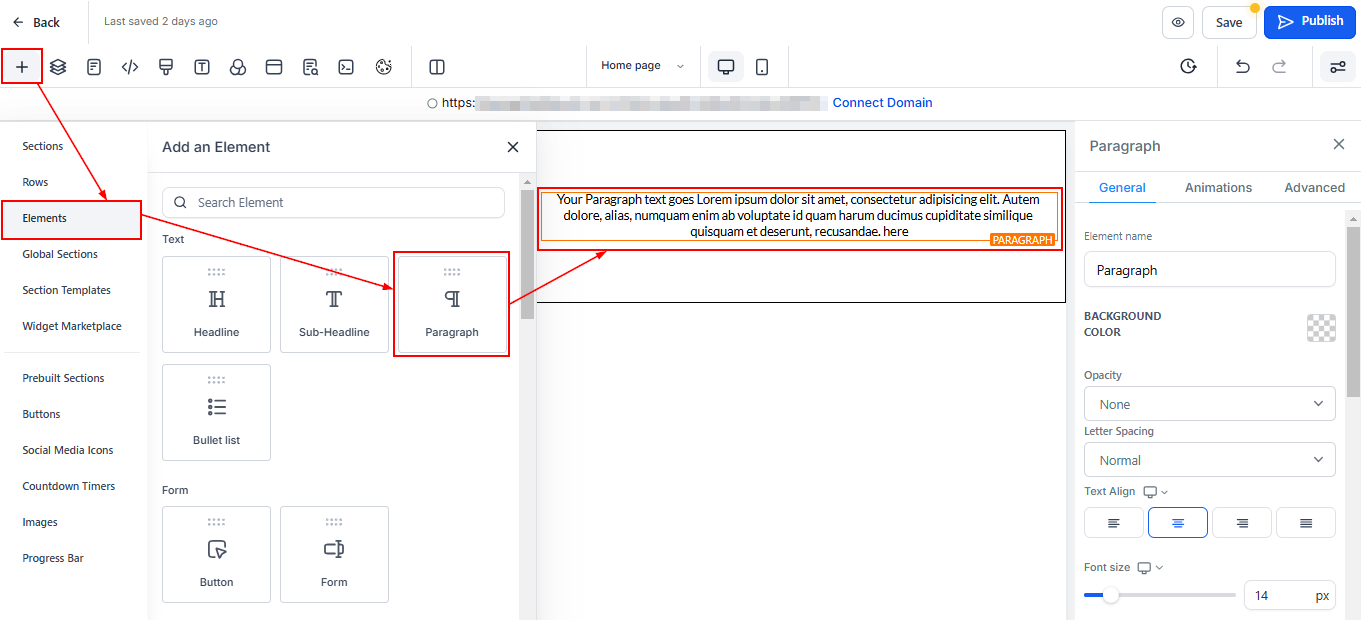
Task: Click the plus add element icon
Action: tap(22, 67)
